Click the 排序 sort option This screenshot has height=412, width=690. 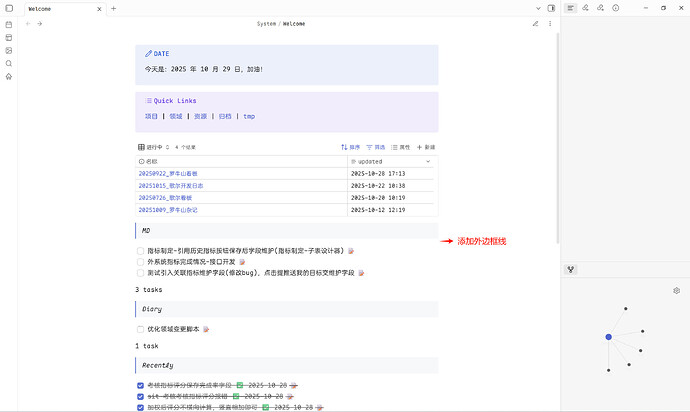tap(351, 147)
